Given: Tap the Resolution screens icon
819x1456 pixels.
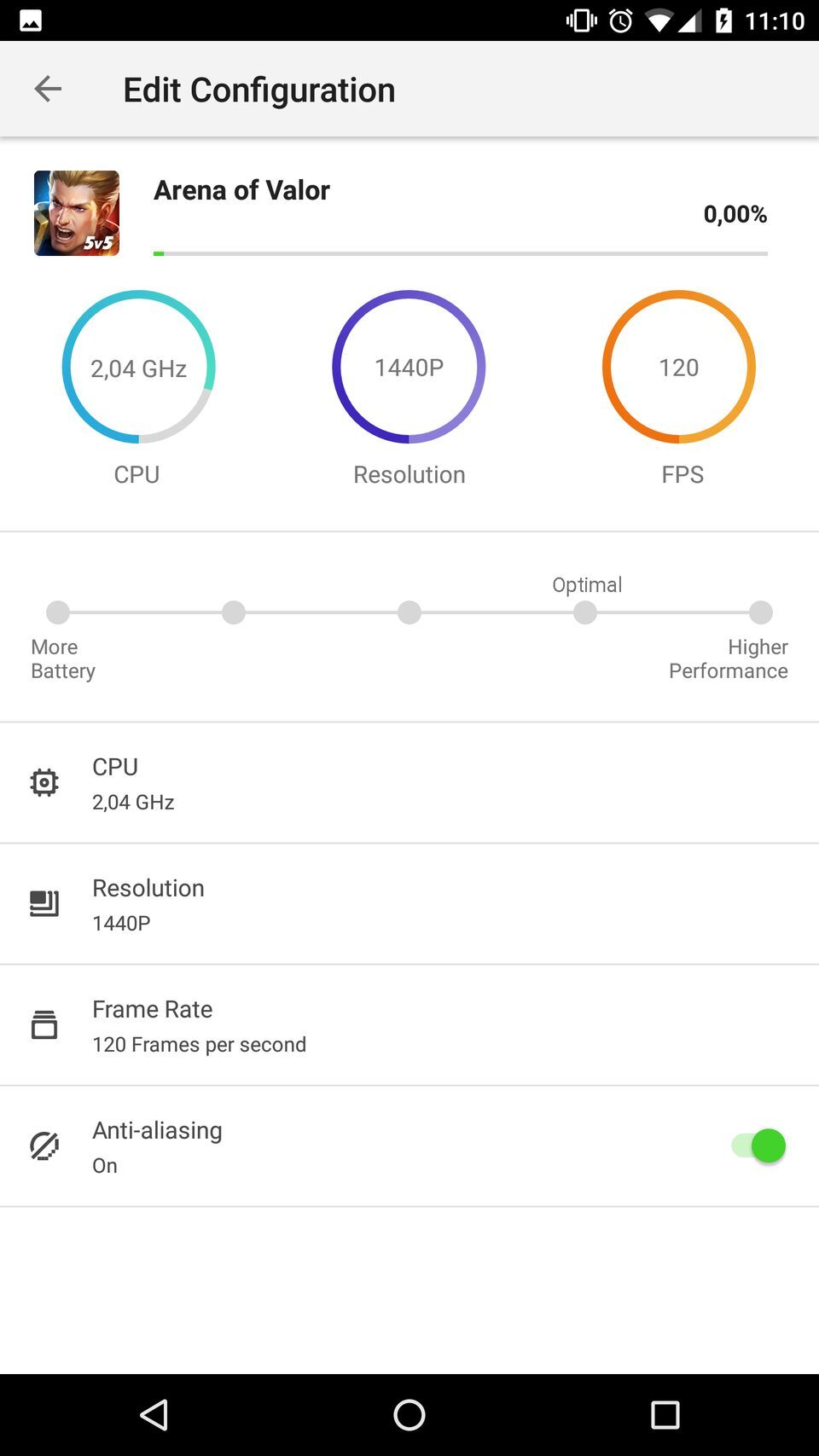Looking at the screenshot, I should point(44,903).
